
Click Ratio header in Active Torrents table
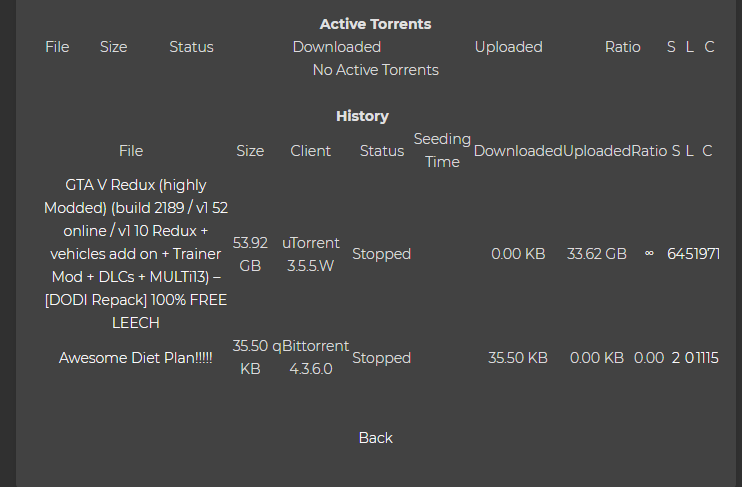[x=622, y=47]
